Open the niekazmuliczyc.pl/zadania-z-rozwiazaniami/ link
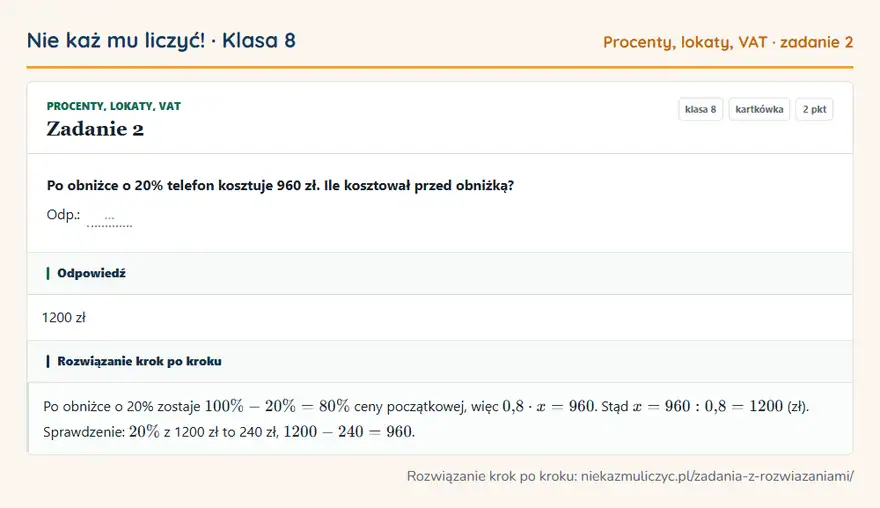The height and width of the screenshot is (508, 880). click(717, 477)
